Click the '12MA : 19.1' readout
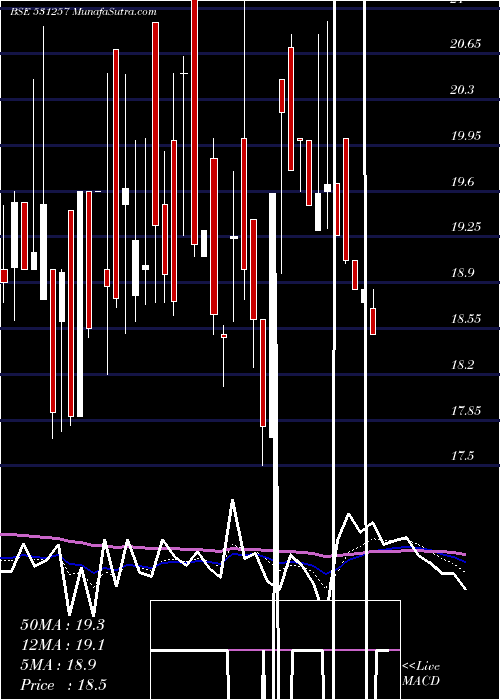Image resolution: width=500 pixels, height=700 pixels. tap(62, 645)
